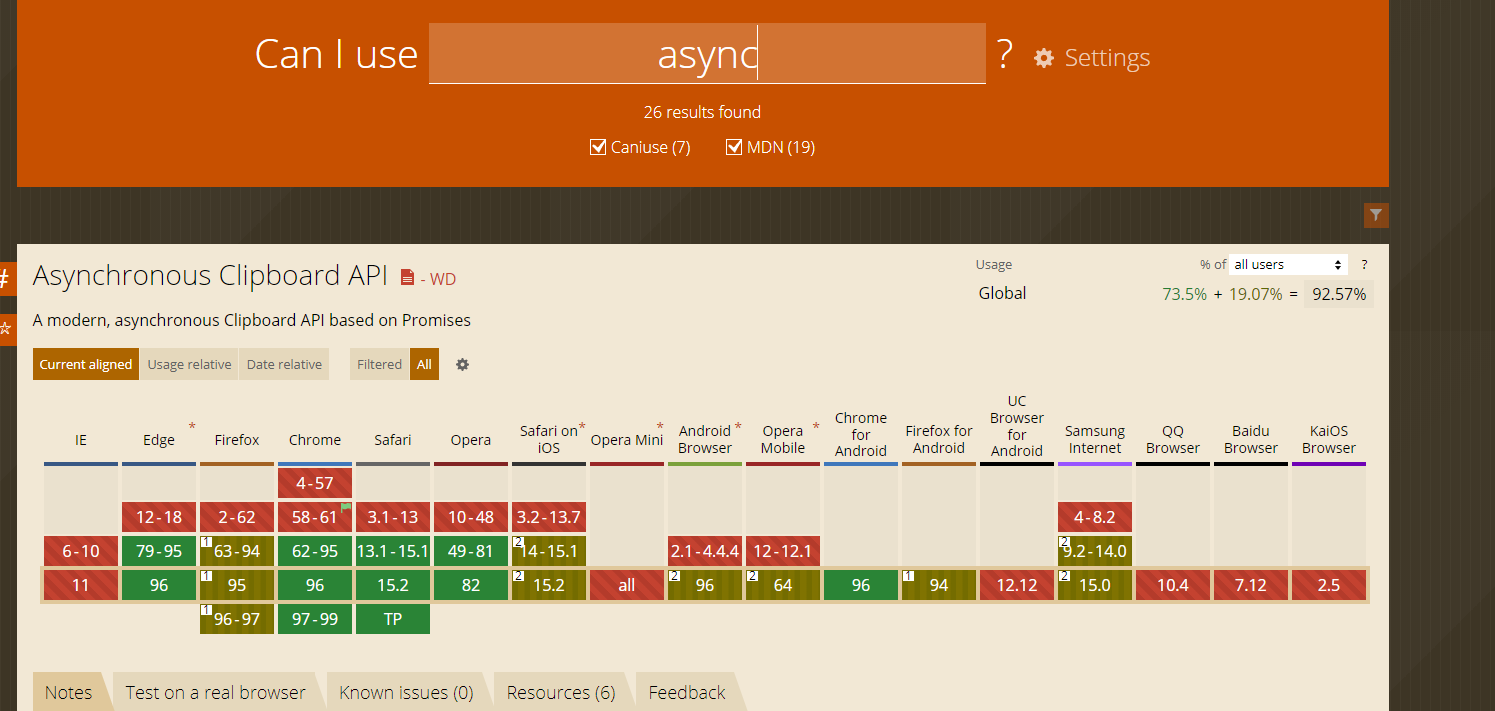Click the Test on a real browser tab
This screenshot has width=1495, height=711.
(x=215, y=692)
